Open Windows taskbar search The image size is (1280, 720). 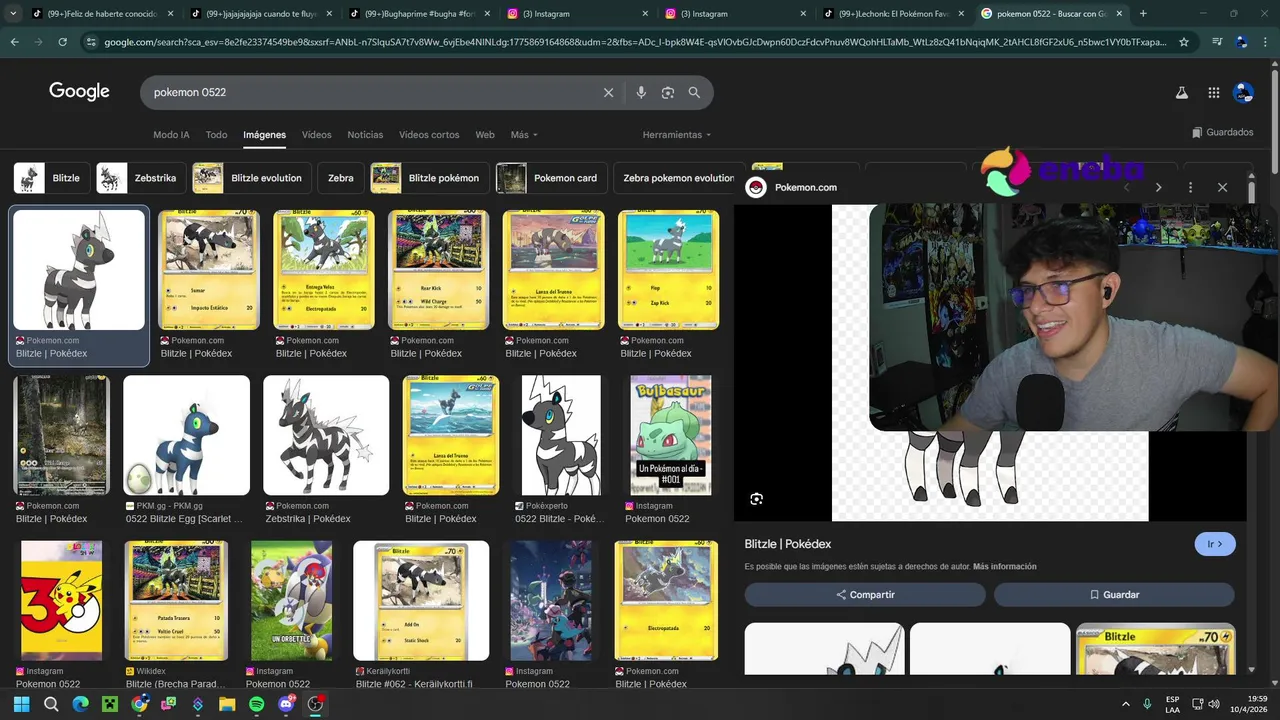(x=51, y=704)
